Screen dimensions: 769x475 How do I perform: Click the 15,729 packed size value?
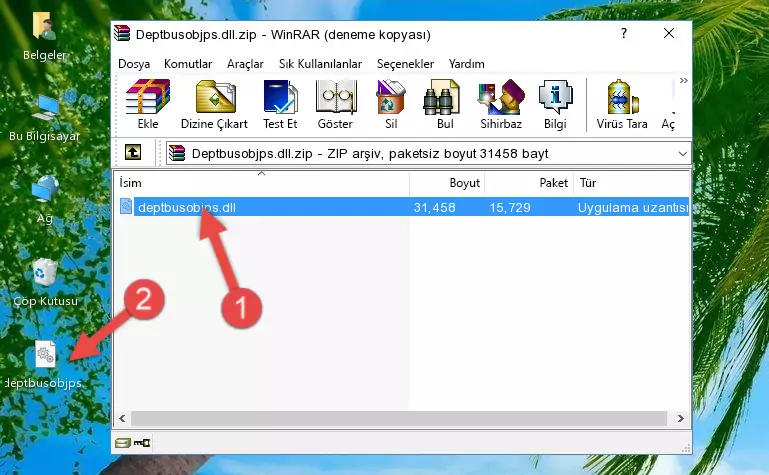pos(510,207)
